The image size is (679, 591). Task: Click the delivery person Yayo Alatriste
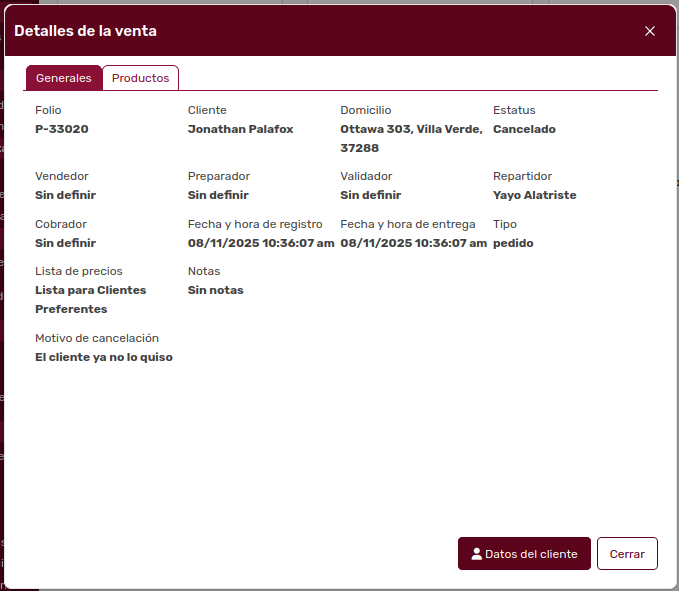[534, 195]
